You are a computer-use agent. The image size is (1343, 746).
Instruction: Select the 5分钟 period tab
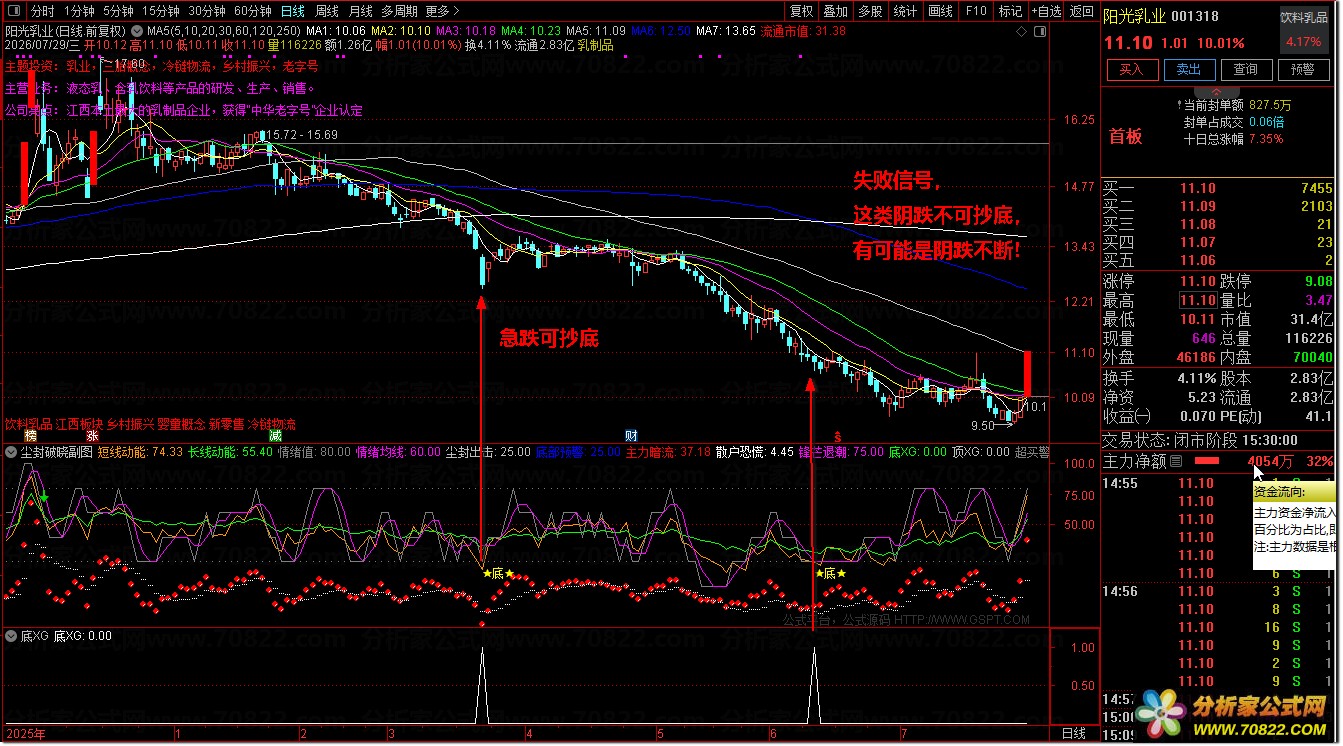(x=118, y=11)
